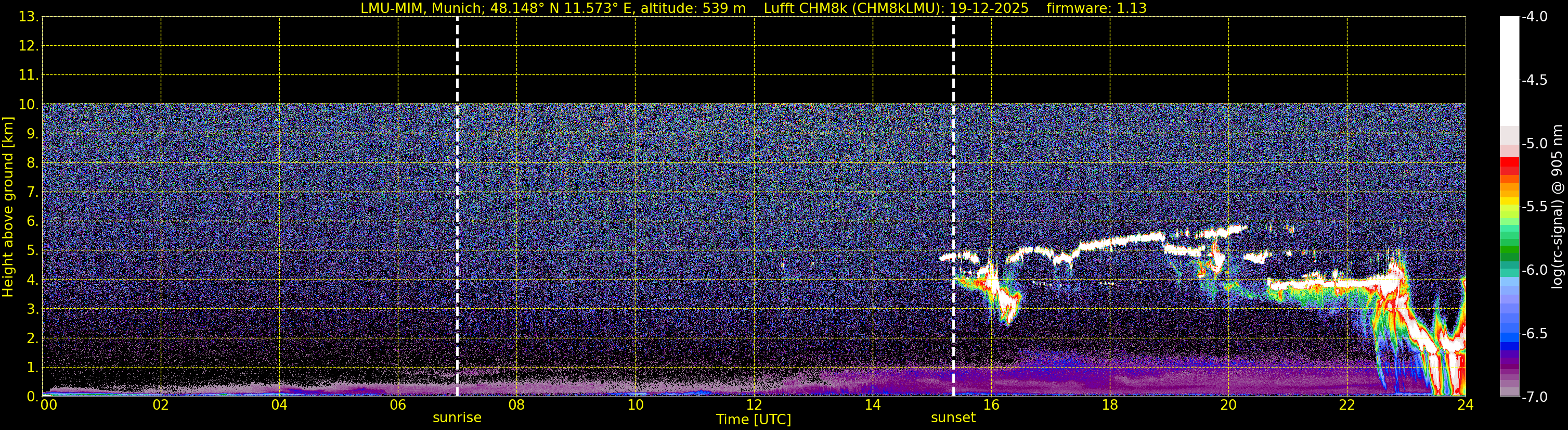Click colorbar tick label '-6.5'

pyautogui.click(x=1535, y=333)
